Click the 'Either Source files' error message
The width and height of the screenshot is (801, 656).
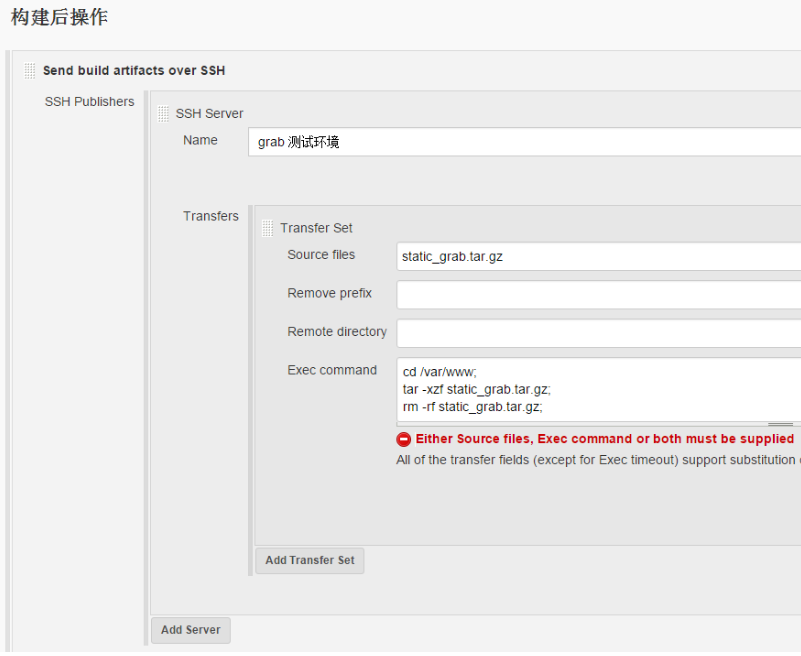tap(605, 439)
